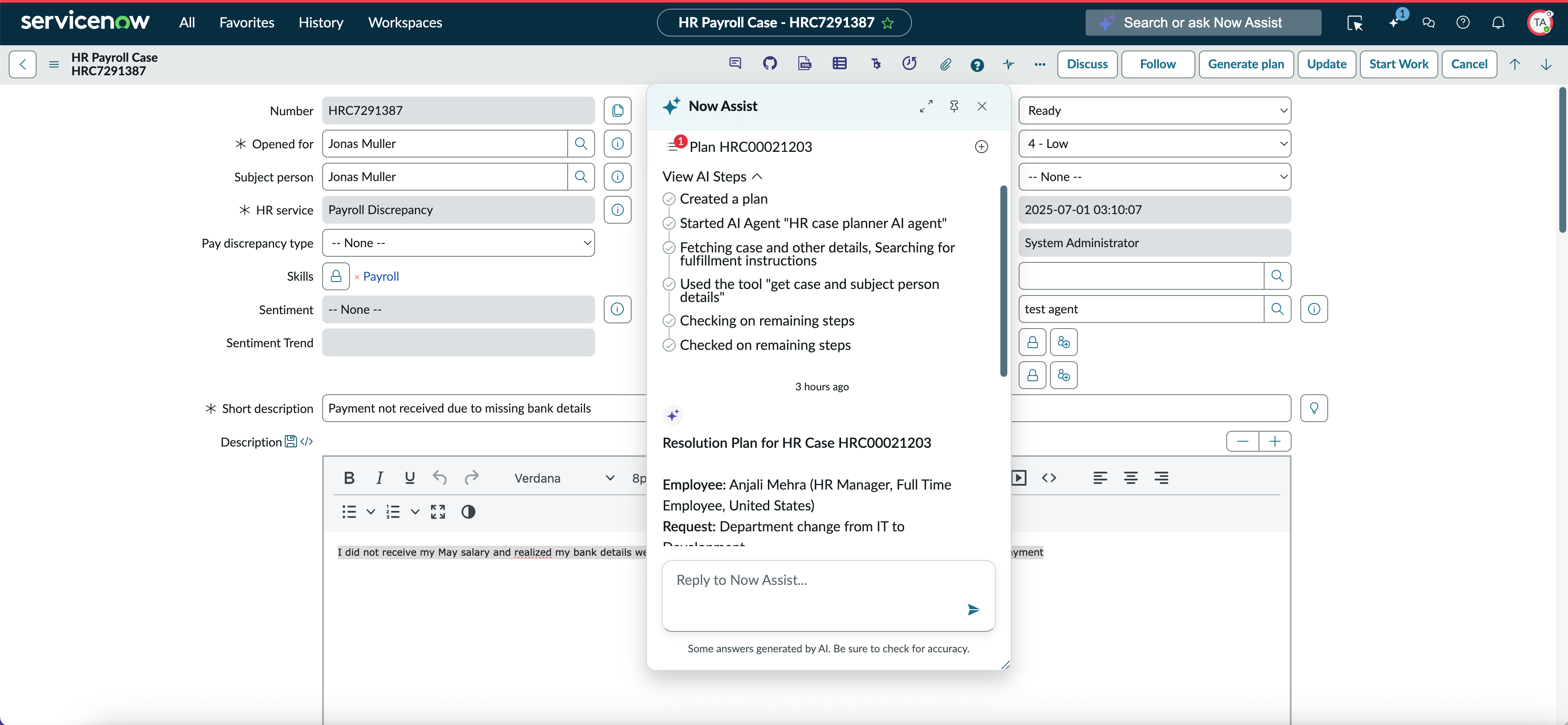Click the text settings gear icon
Image resolution: width=1568 pixels, height=725 pixels.
coord(875,63)
